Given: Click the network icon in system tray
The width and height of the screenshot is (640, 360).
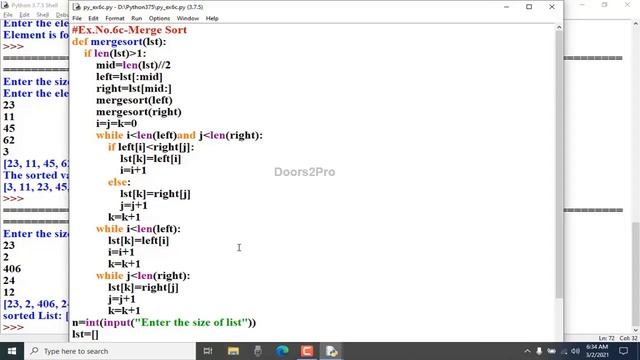Looking at the screenshot, I should point(564,351).
